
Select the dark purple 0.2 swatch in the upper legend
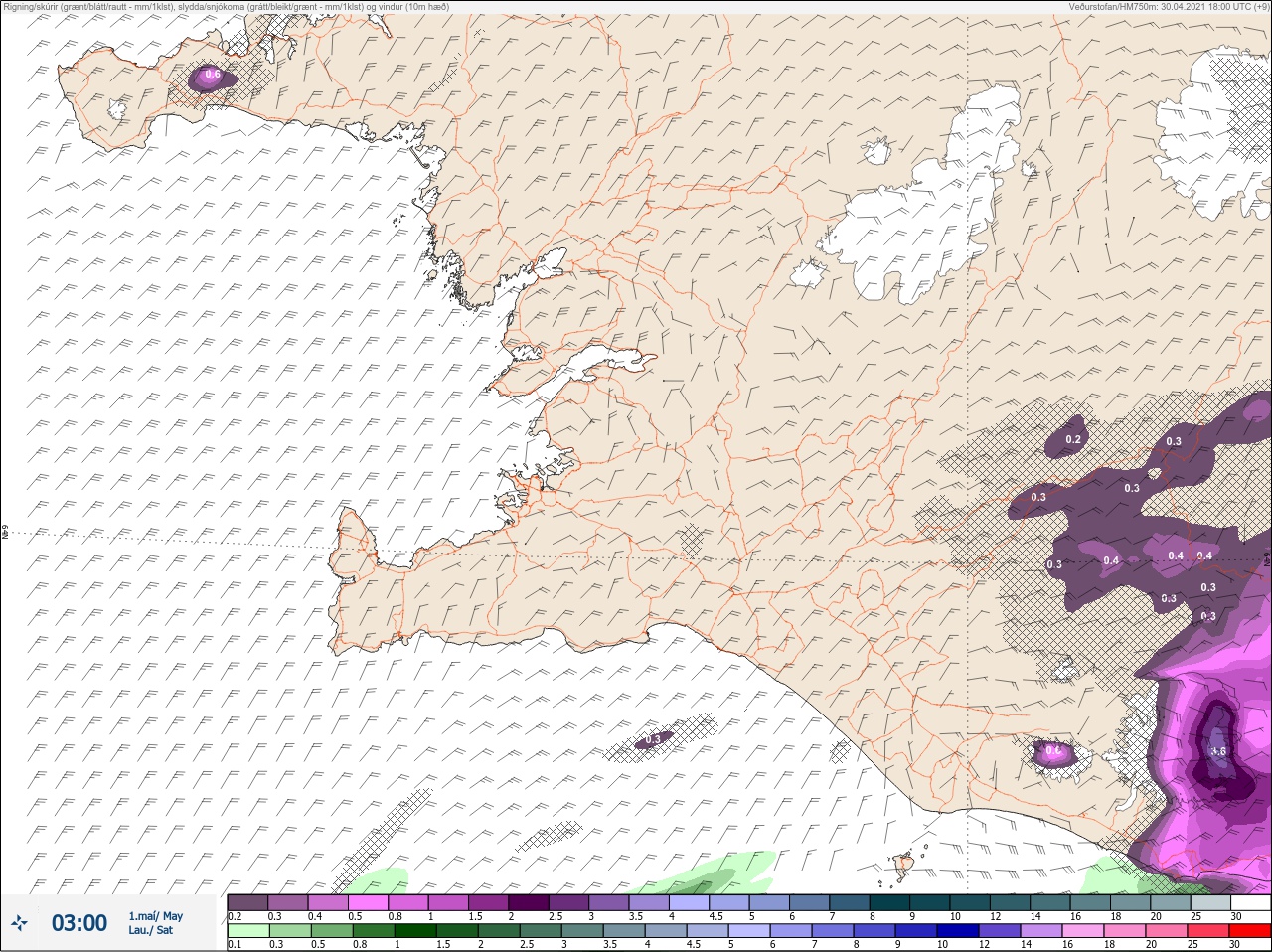(247, 902)
